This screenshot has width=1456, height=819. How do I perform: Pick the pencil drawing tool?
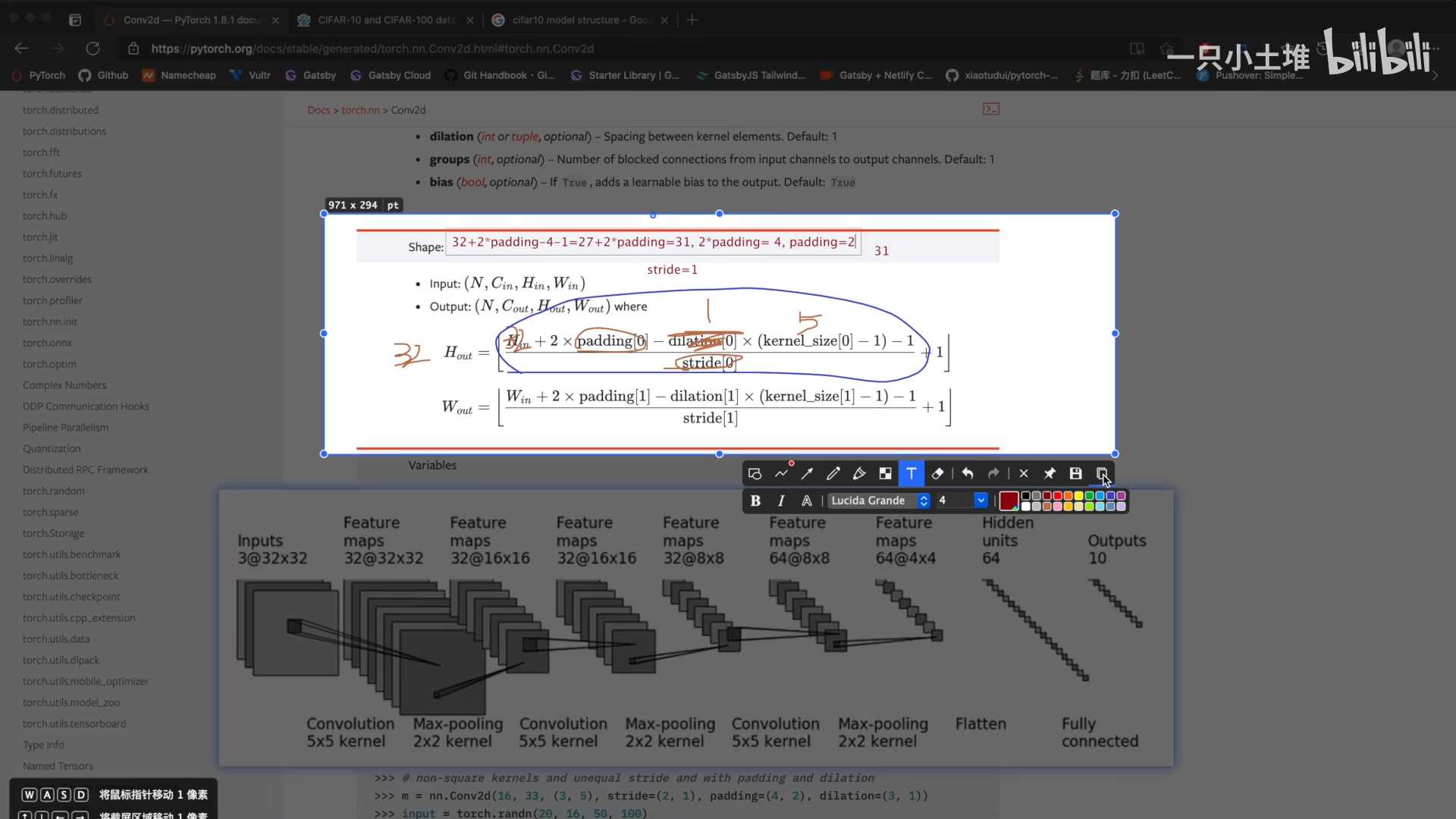pos(833,474)
